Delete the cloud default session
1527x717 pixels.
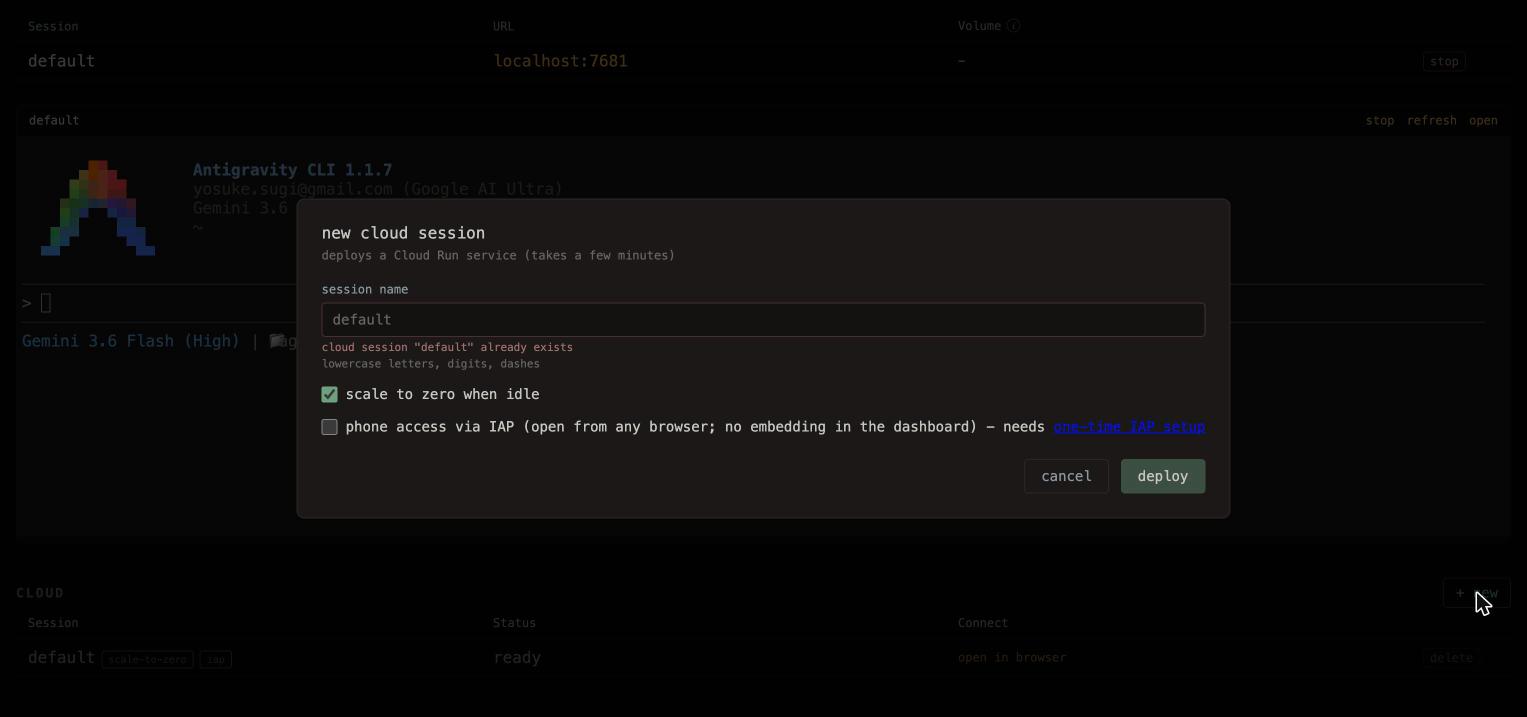[x=1451, y=658]
